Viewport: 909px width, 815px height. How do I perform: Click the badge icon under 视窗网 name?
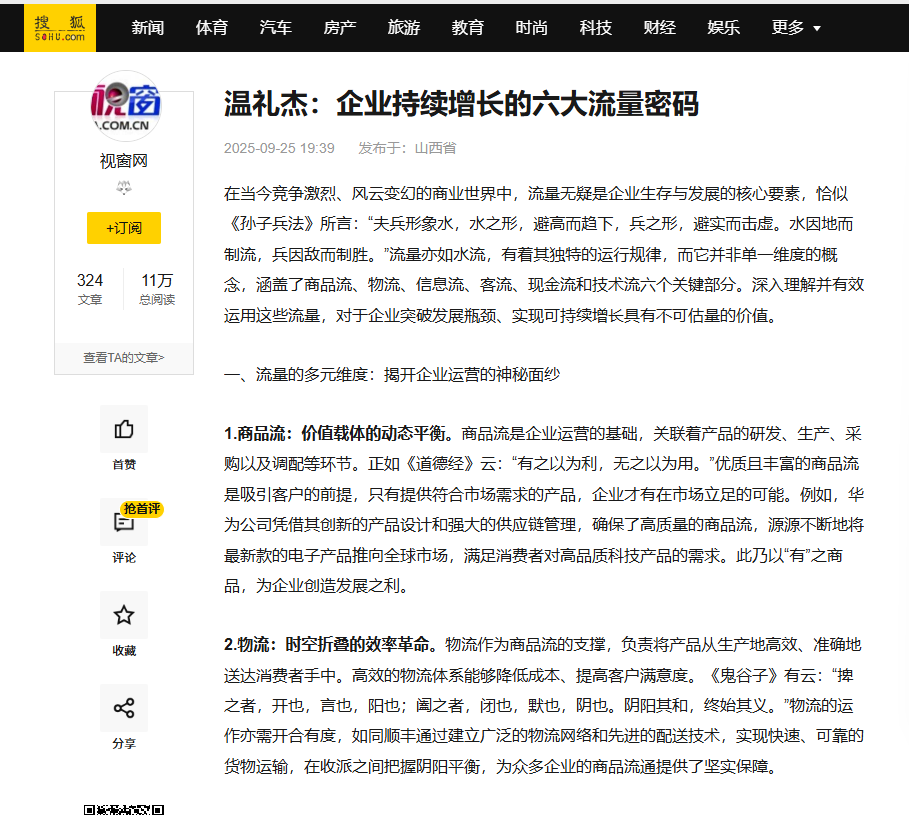tap(124, 187)
